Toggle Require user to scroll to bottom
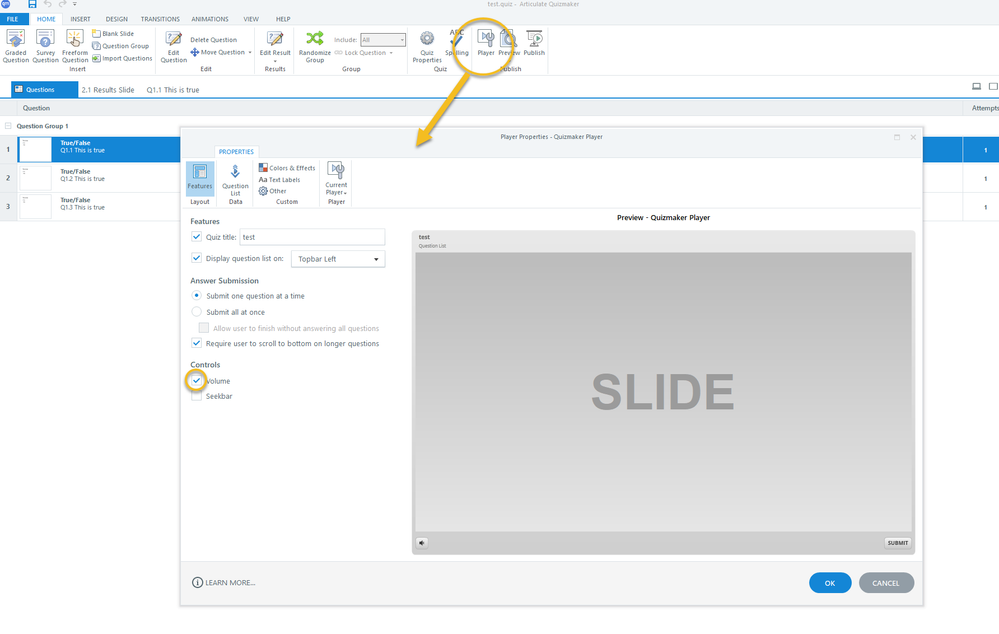The width and height of the screenshot is (999, 634). coord(196,343)
